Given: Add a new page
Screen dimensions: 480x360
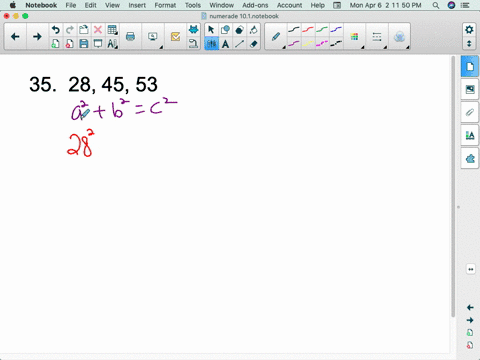Looking at the screenshot, I should [56, 44].
